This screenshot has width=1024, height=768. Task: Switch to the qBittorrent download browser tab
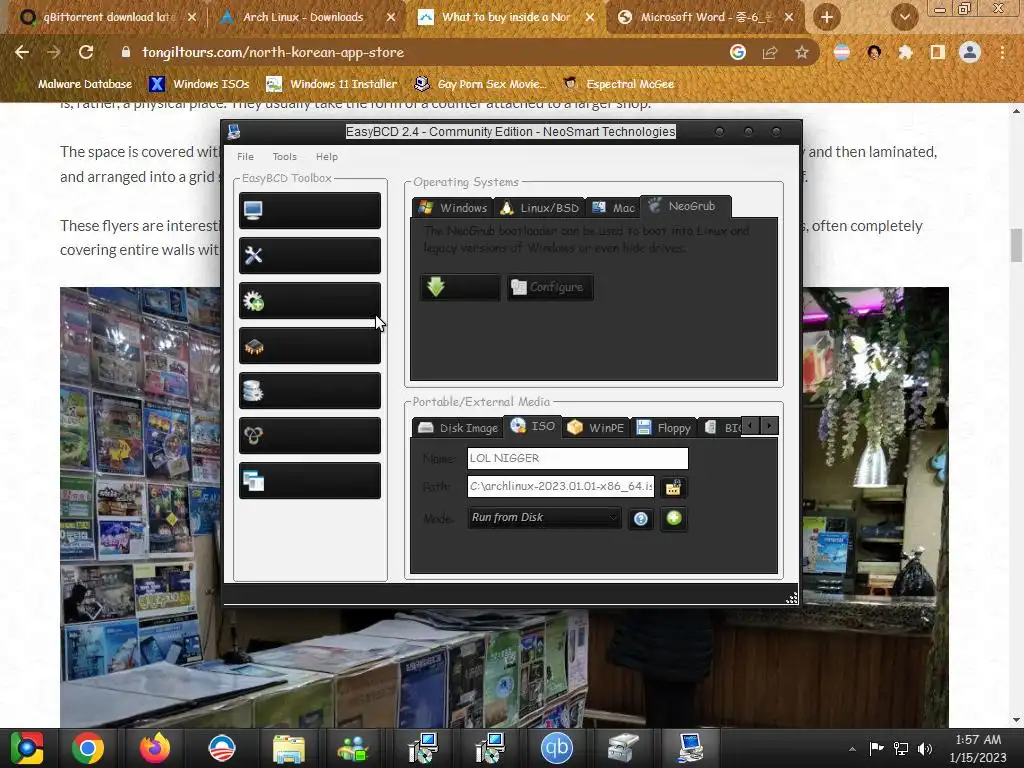(x=107, y=17)
